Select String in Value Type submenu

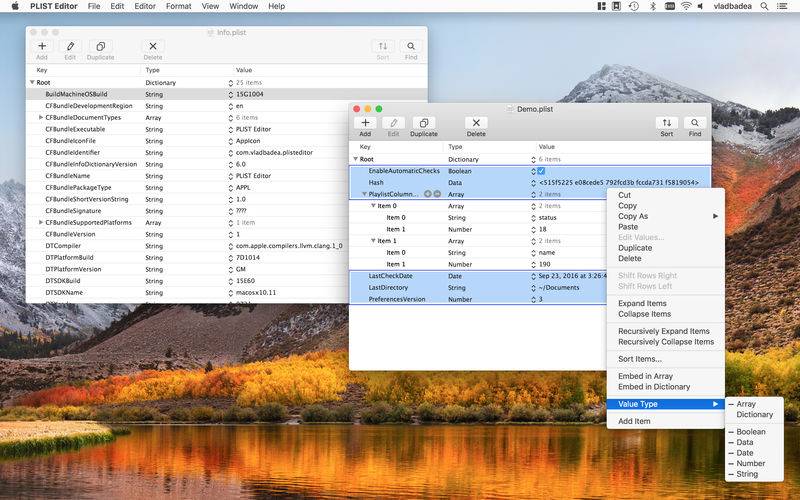[x=754, y=474]
